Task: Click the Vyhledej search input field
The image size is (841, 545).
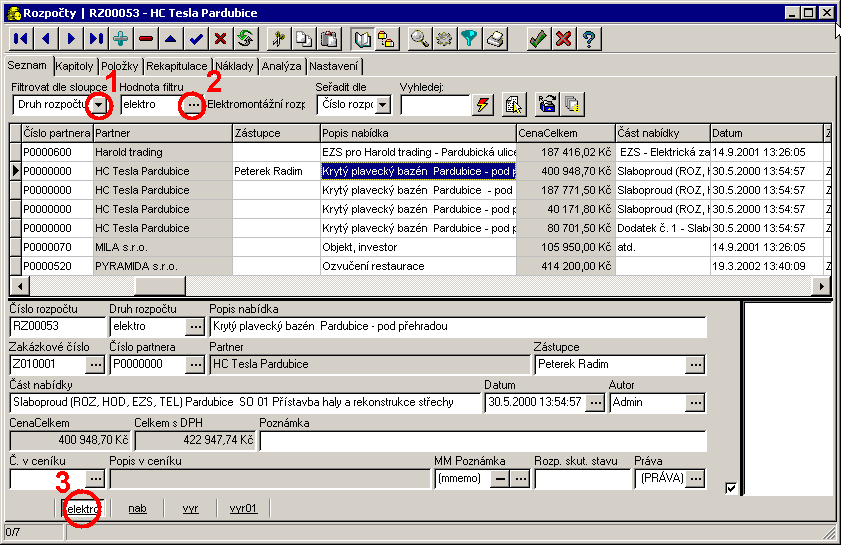Action: [434, 104]
